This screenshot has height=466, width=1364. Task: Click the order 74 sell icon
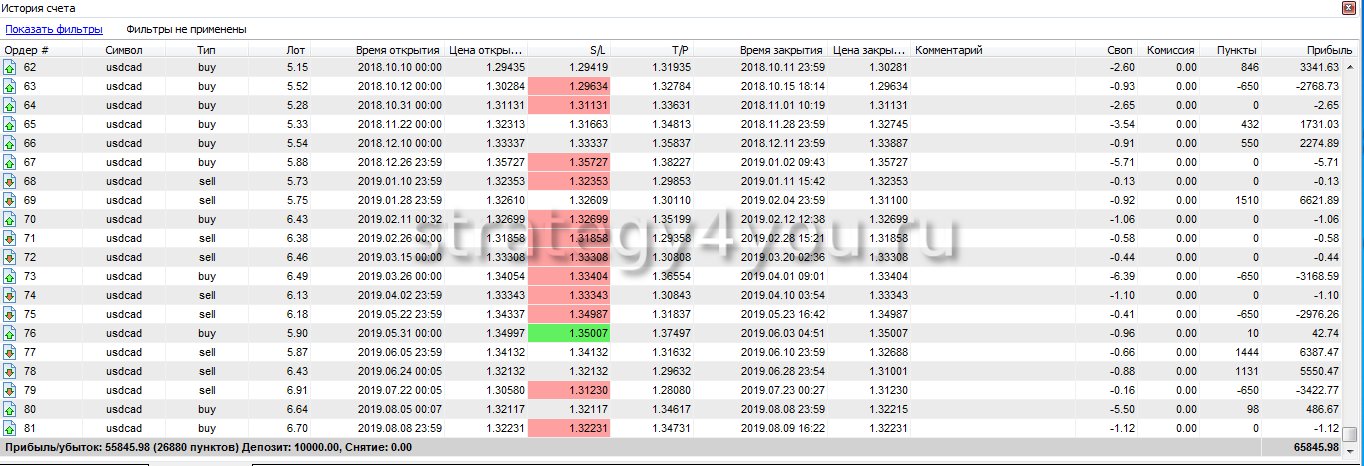click(x=10, y=295)
